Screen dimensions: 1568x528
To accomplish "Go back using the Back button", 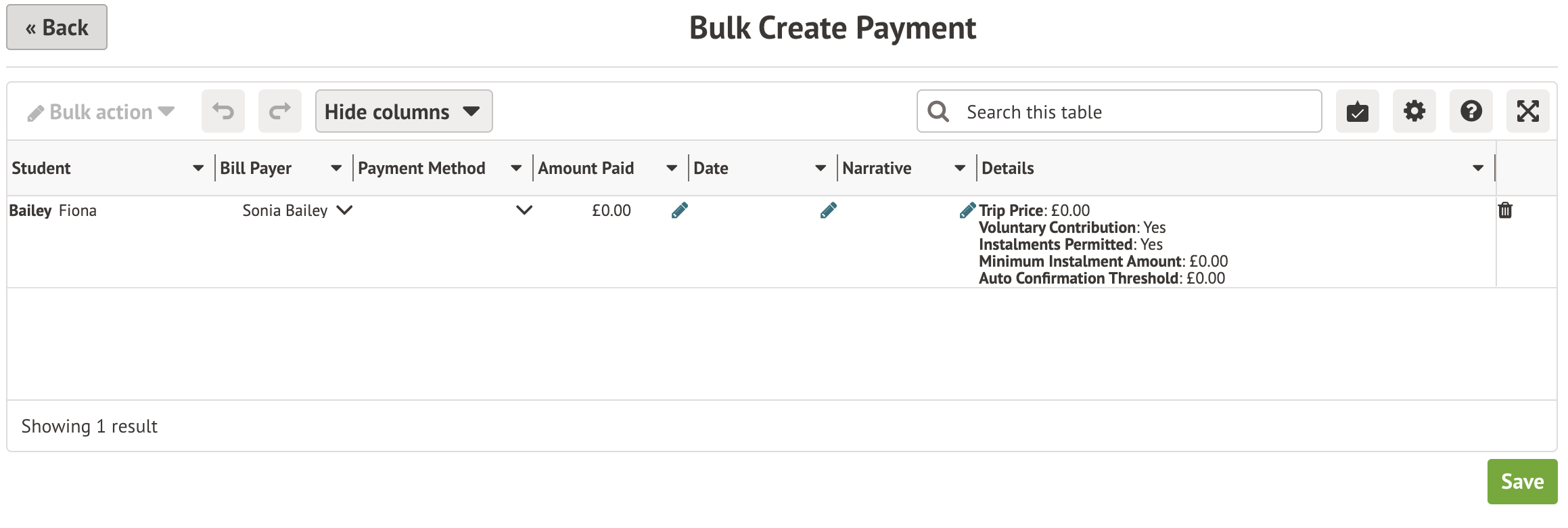I will [x=57, y=27].
